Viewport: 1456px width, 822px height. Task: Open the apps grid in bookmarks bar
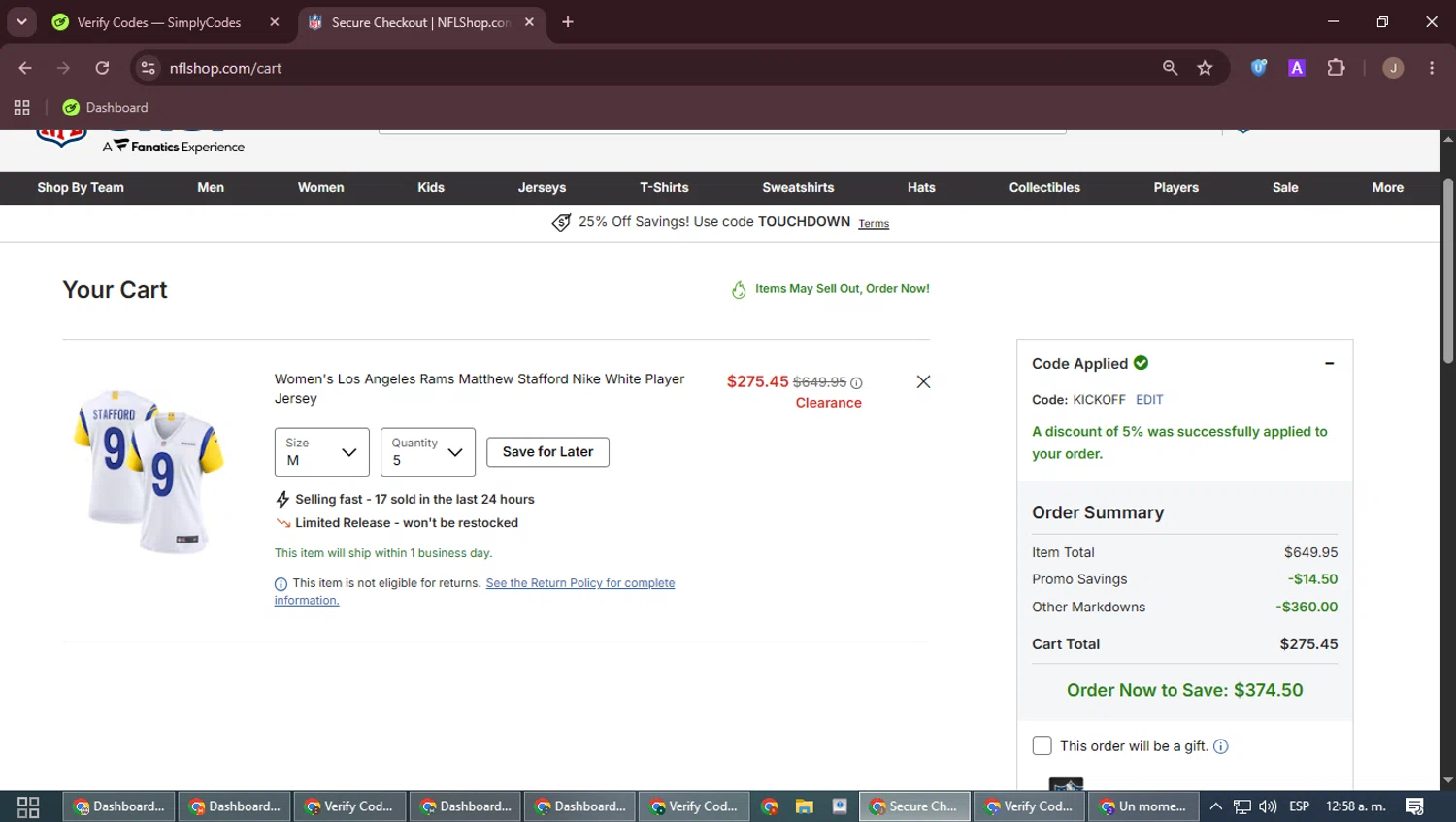[x=21, y=108]
